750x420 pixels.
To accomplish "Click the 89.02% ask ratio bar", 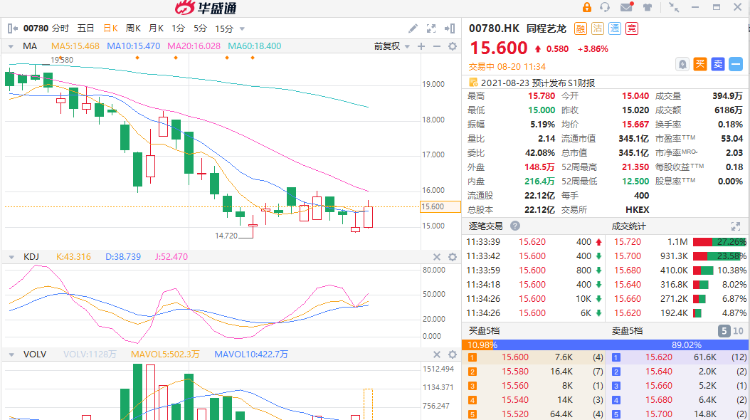I will click(623, 344).
